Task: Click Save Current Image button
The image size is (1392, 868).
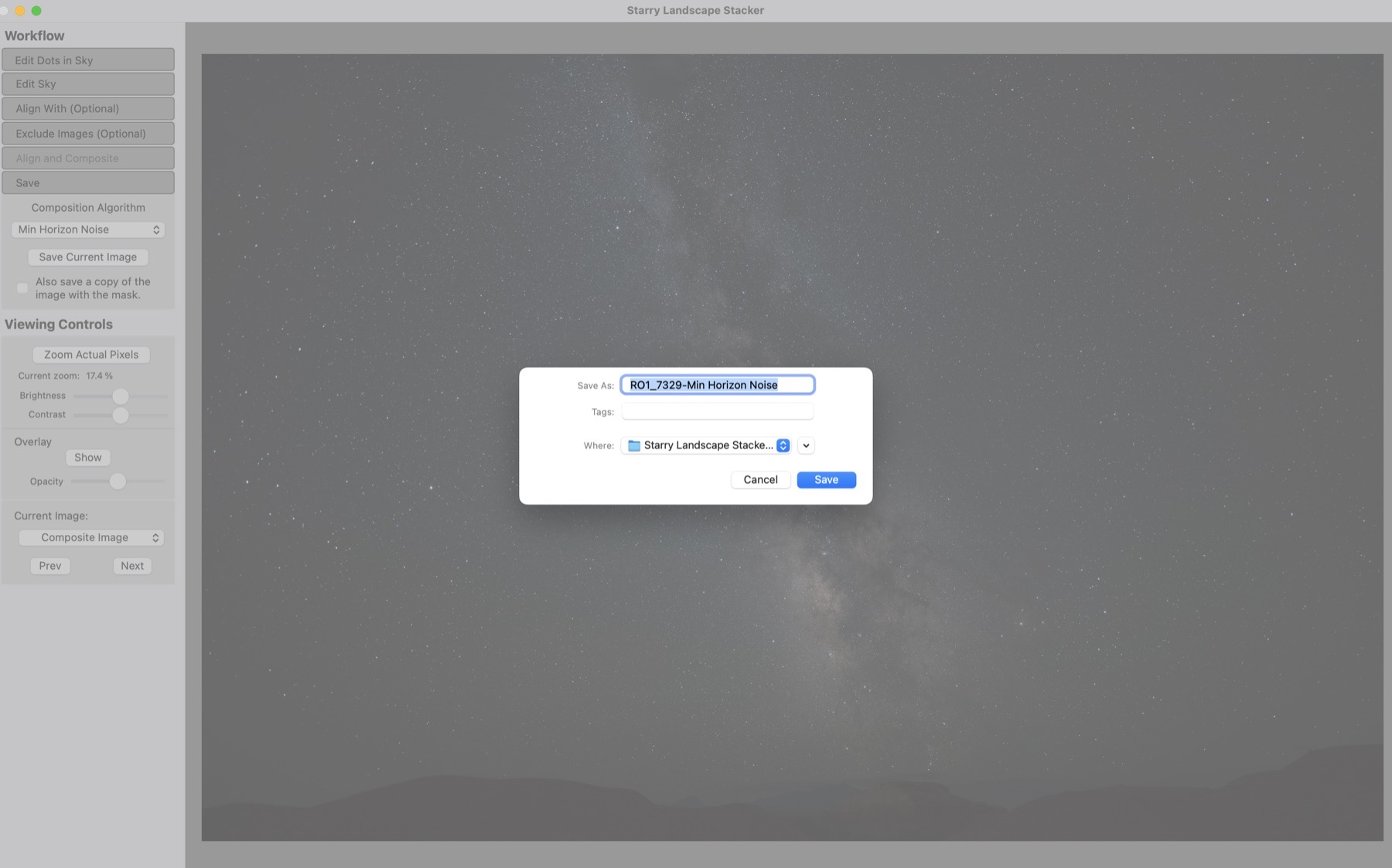Action: tap(88, 257)
